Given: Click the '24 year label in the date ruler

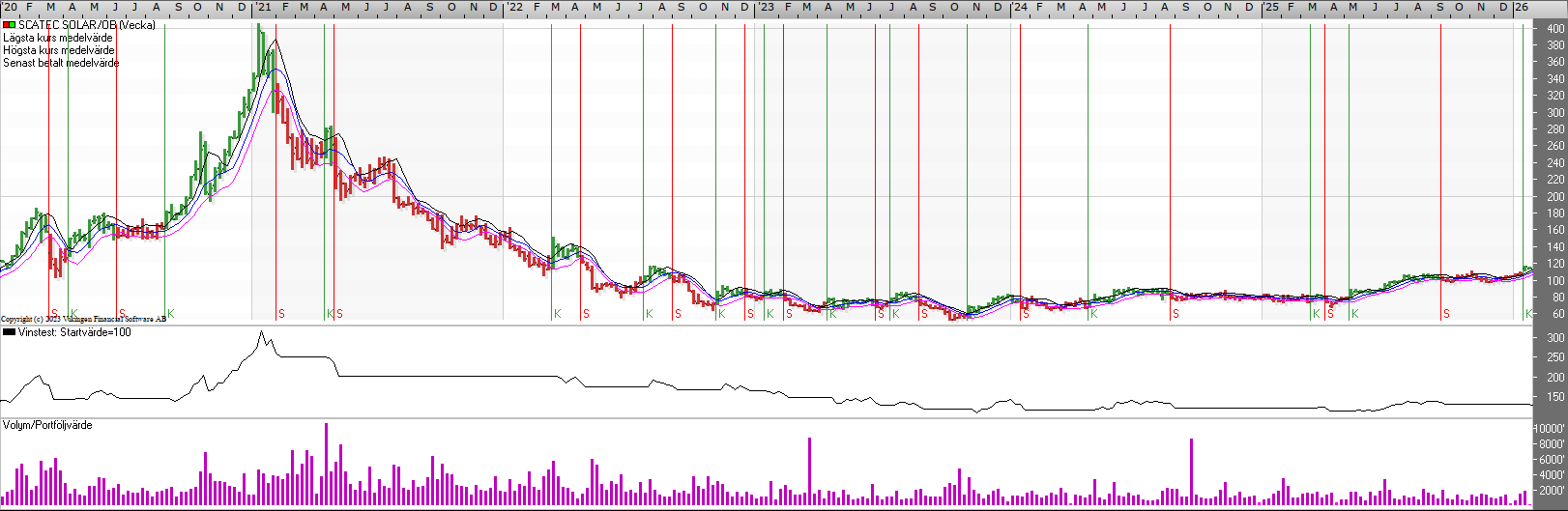Looking at the screenshot, I should click(1020, 8).
